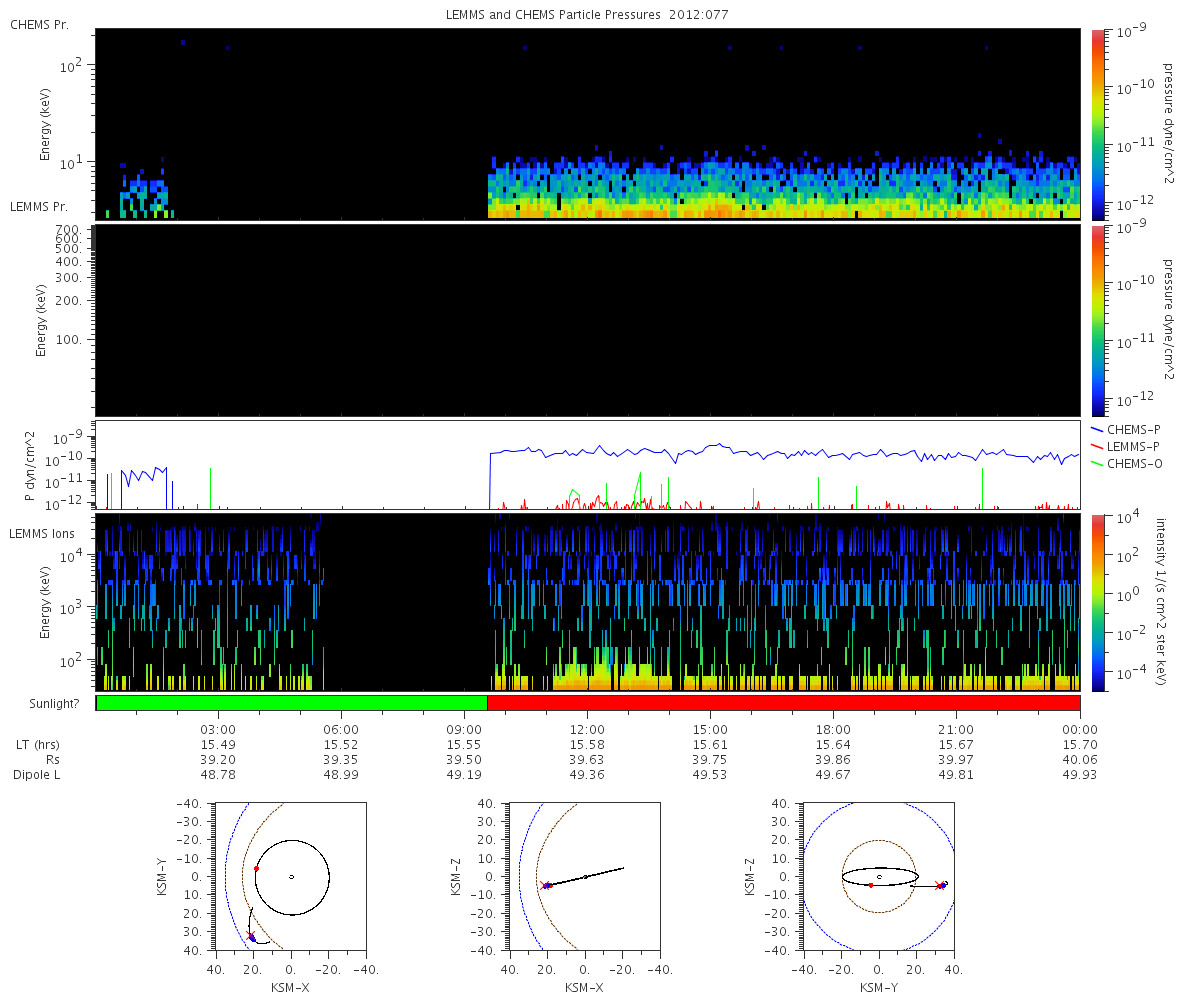Click the 15:00 time axis label
The width and height of the screenshot is (1200, 1000).
point(710,730)
